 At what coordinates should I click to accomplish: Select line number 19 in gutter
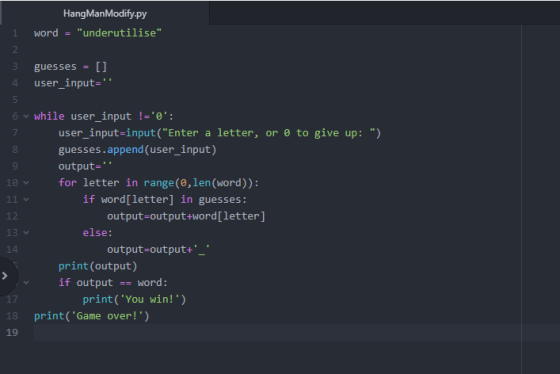(12, 333)
